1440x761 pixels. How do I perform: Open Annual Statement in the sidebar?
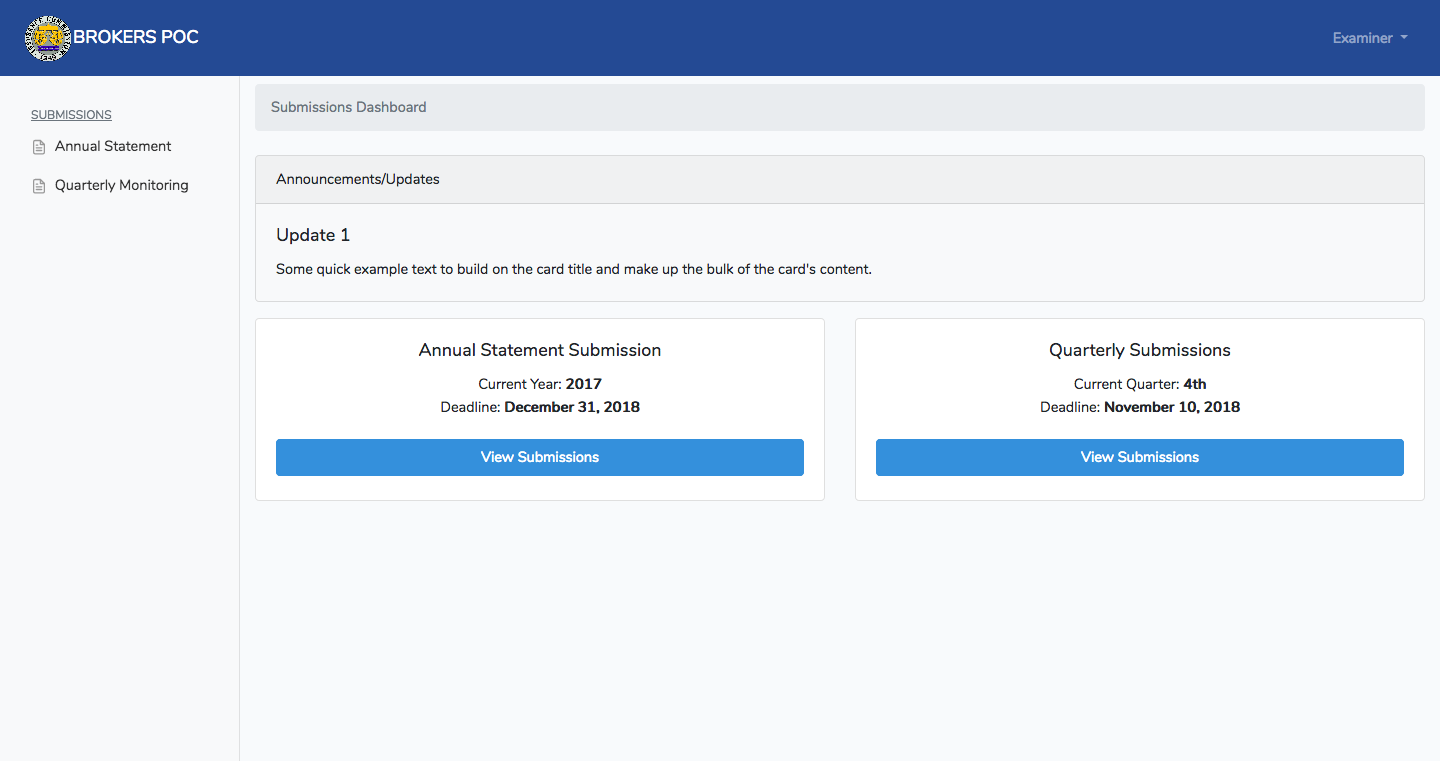[x=113, y=146]
